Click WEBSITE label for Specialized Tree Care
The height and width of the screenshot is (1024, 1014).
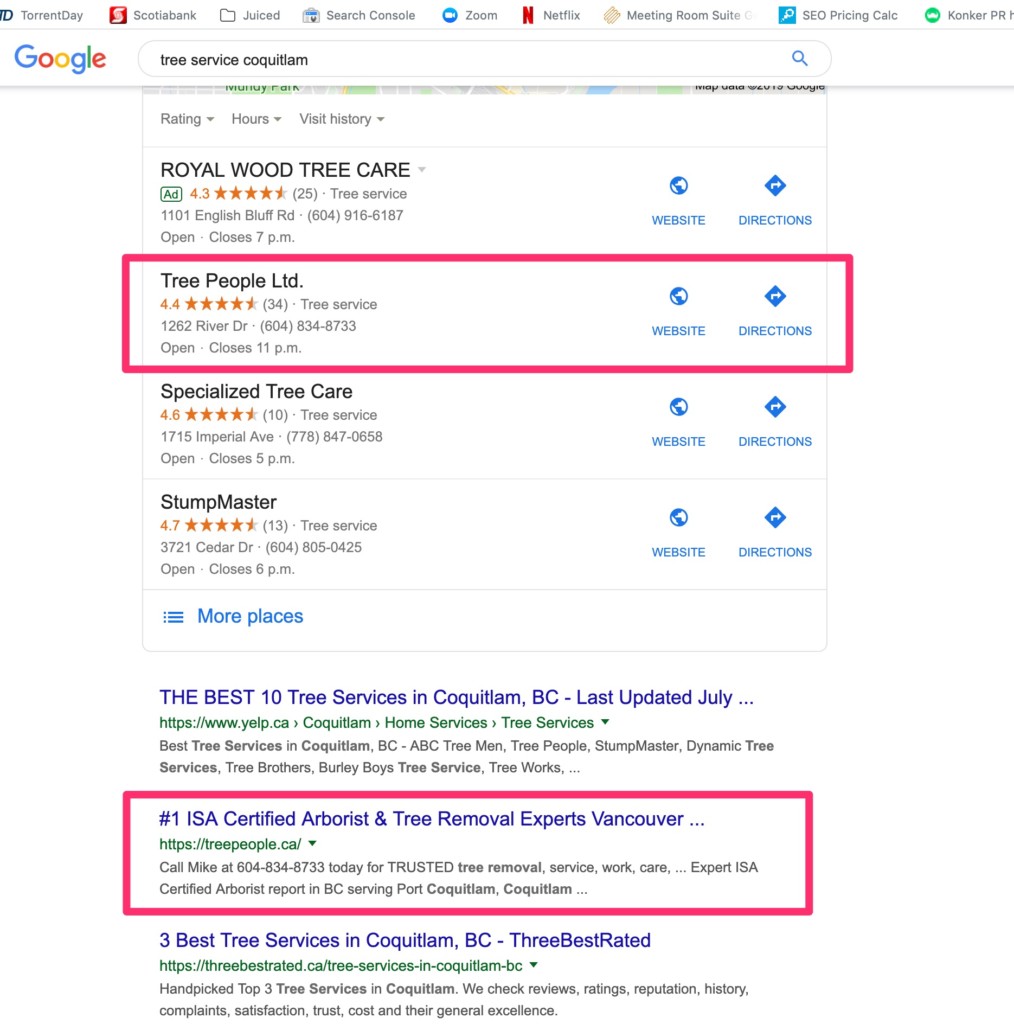[x=678, y=441]
